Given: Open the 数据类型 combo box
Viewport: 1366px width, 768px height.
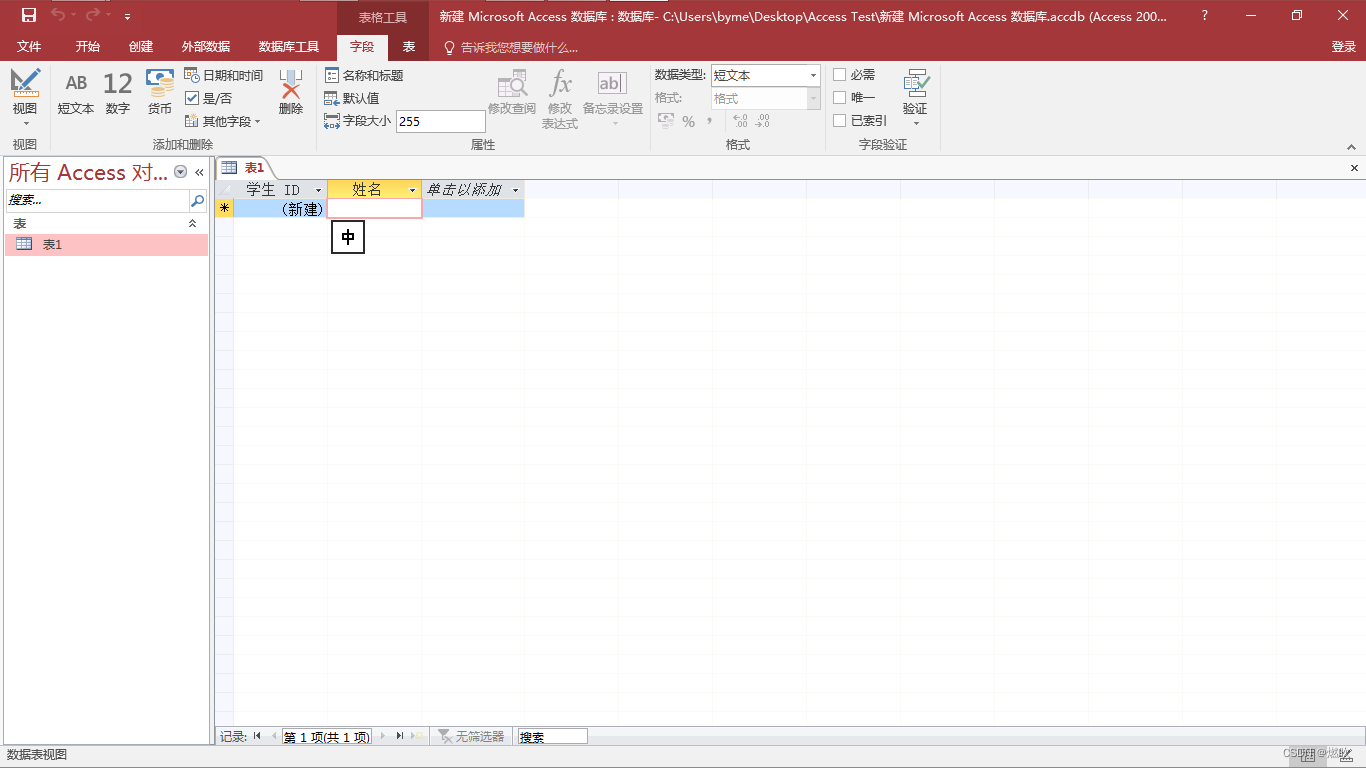Looking at the screenshot, I should coord(766,75).
